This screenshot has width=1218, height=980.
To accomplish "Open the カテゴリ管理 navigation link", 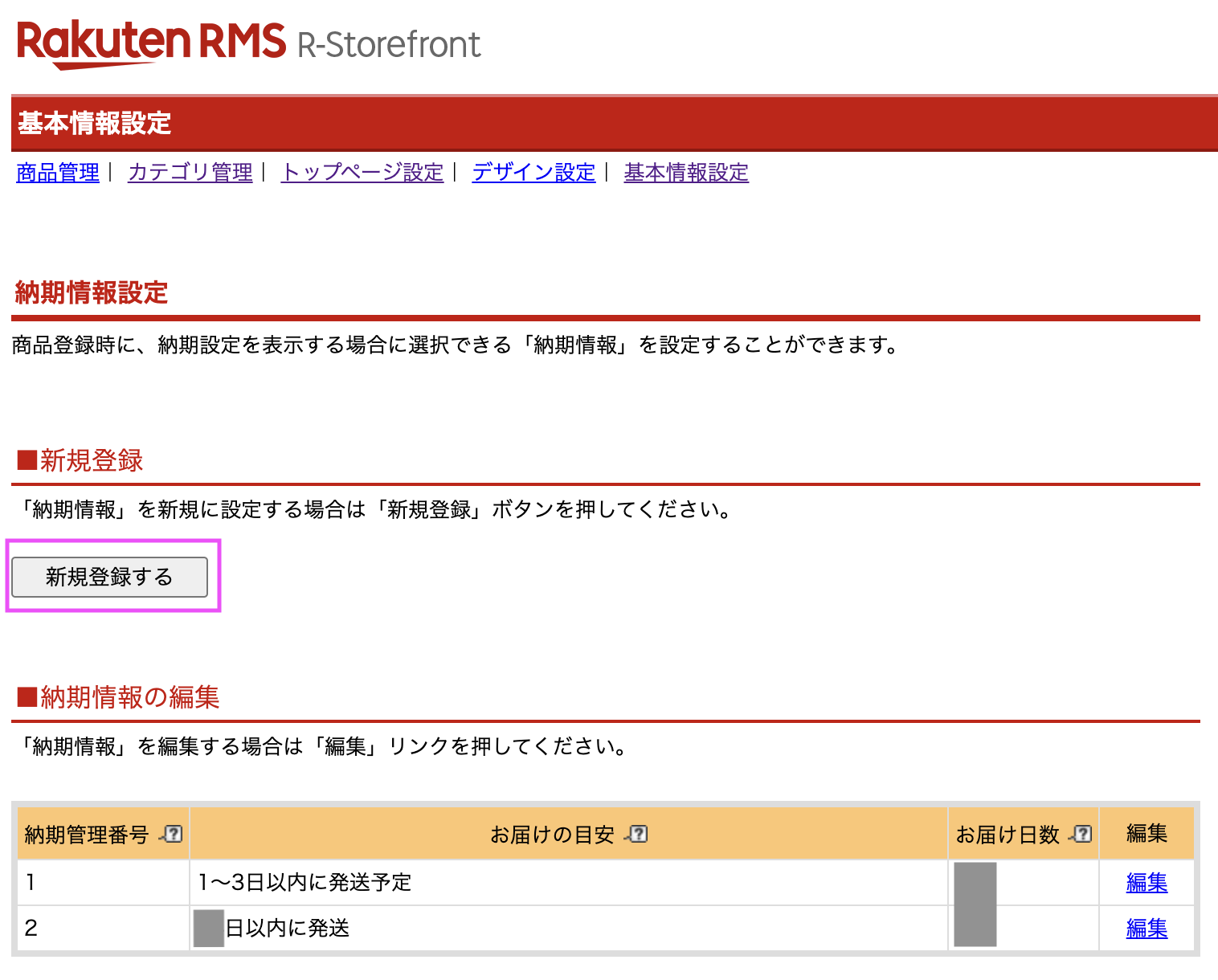I will (190, 173).
